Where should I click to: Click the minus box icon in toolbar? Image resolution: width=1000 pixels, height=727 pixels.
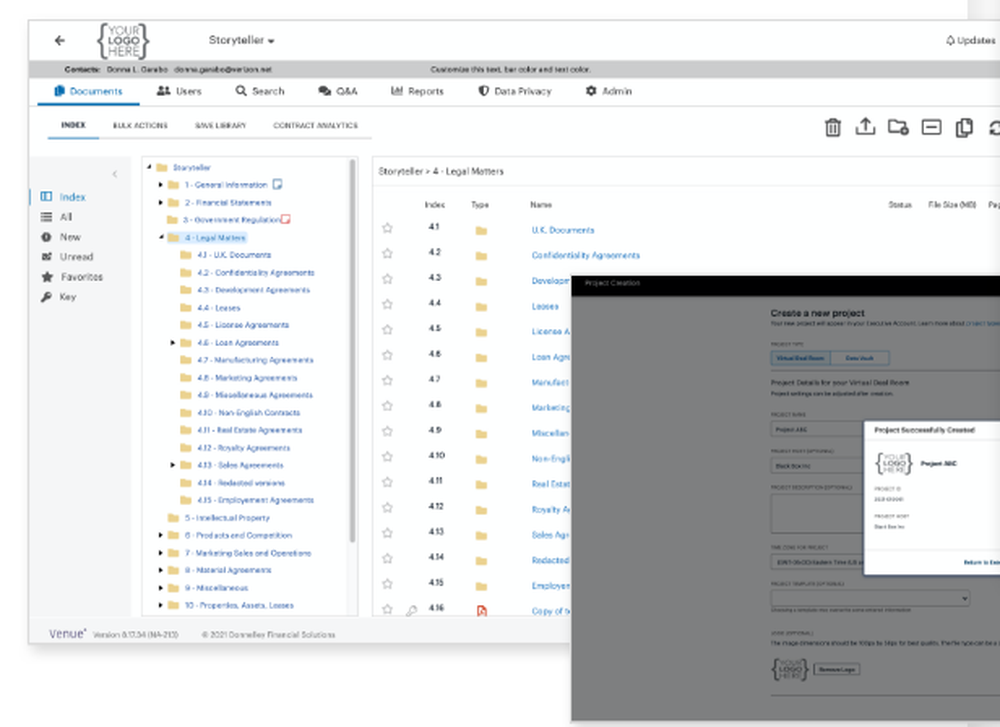[x=931, y=127]
